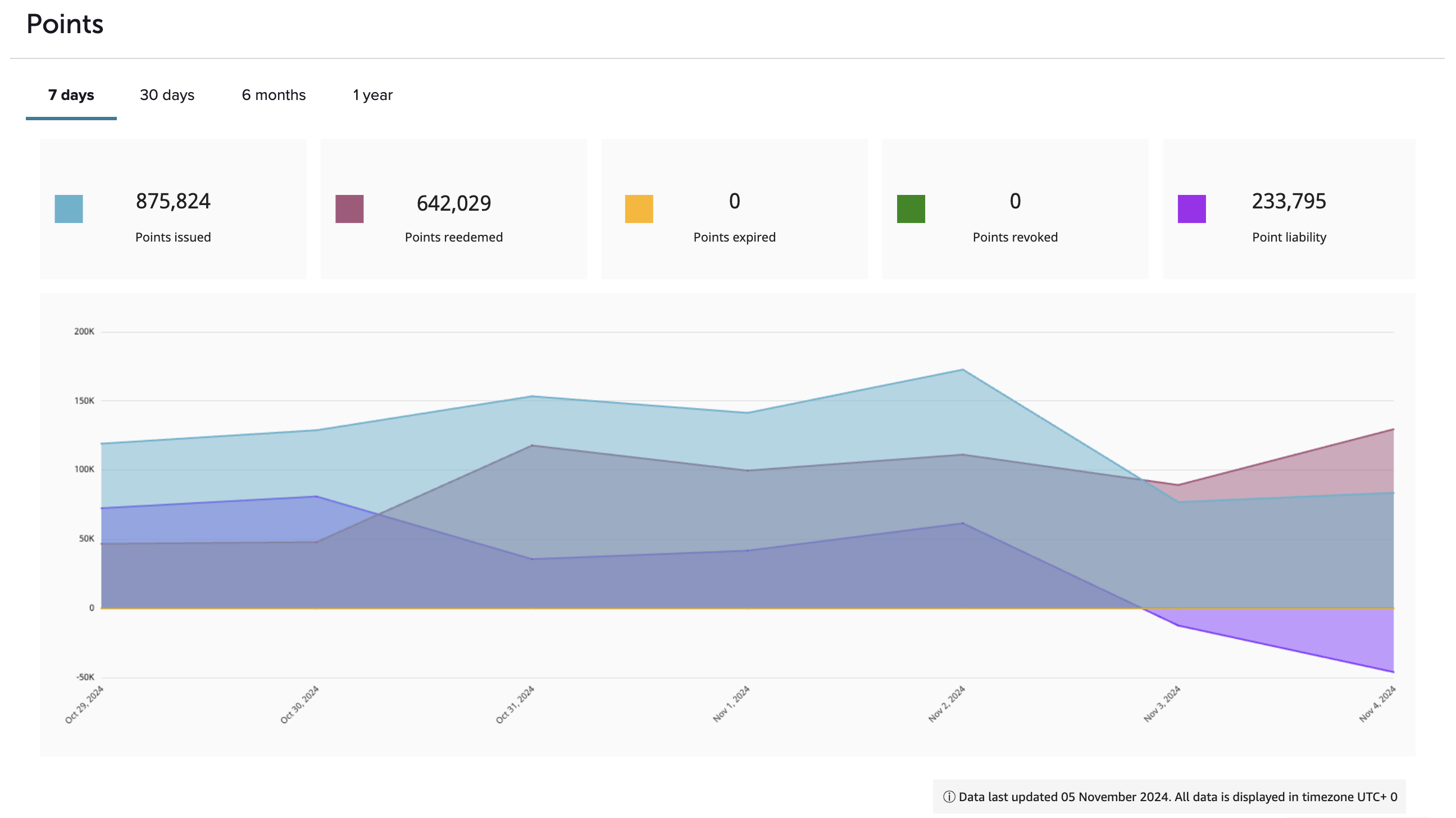1456x818 pixels.
Task: Click the blue Points issued swatch
Action: [69, 208]
